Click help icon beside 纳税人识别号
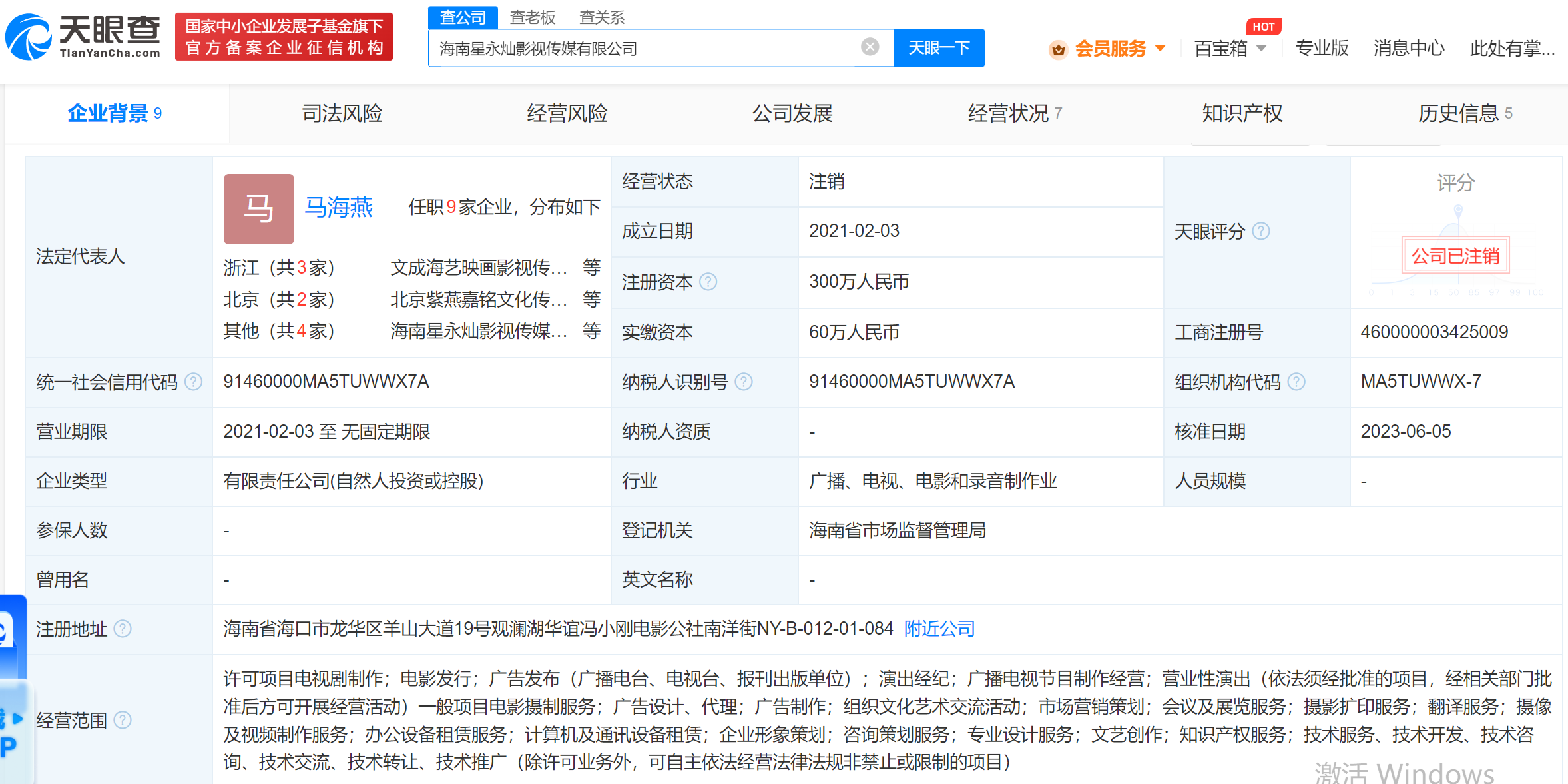The width and height of the screenshot is (1568, 784). (744, 382)
